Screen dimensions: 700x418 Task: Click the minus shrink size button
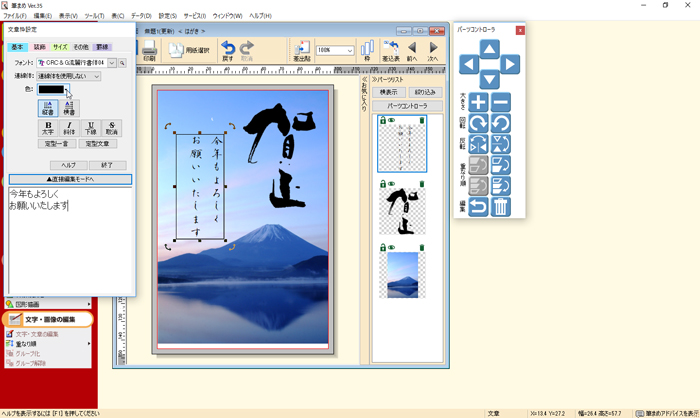[x=501, y=102]
